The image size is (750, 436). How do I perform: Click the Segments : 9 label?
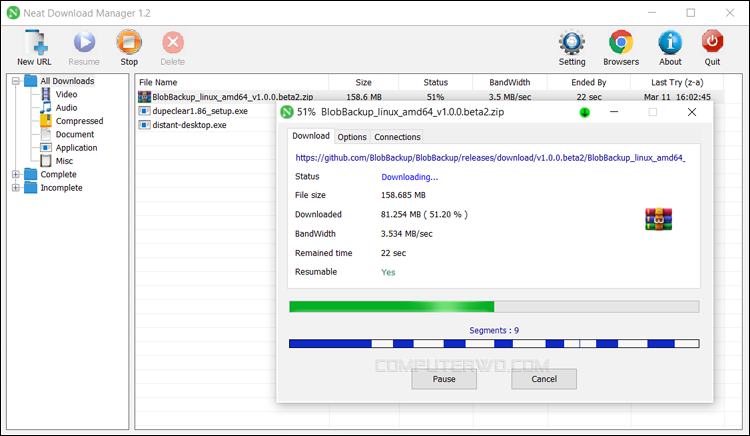pos(494,330)
